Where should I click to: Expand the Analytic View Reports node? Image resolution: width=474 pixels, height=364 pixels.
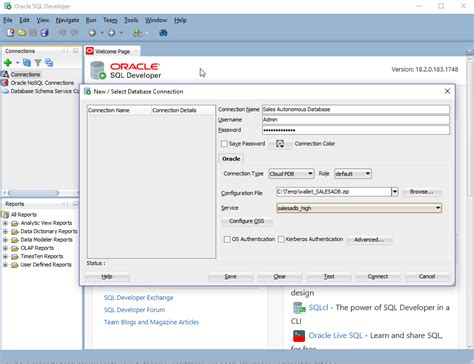pos(5,223)
